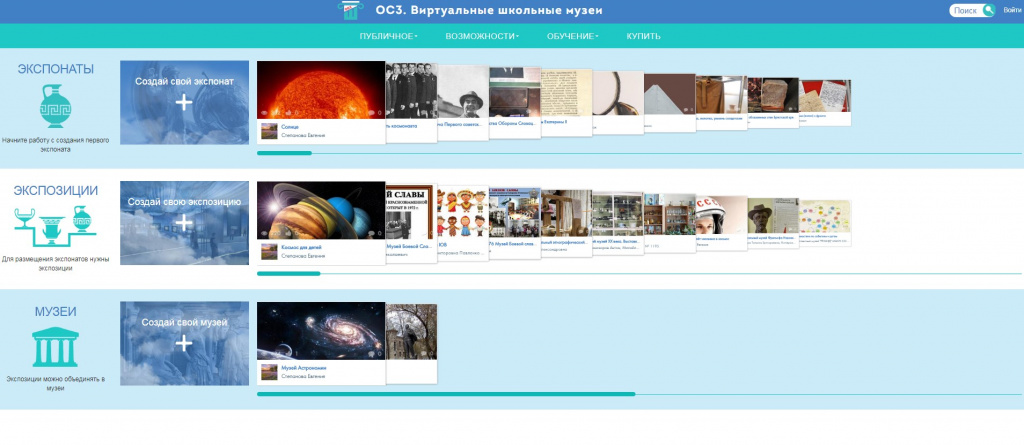The height and width of the screenshot is (445, 1024).
Task: Click the temple-shaped Музеи icon
Action: point(56,346)
